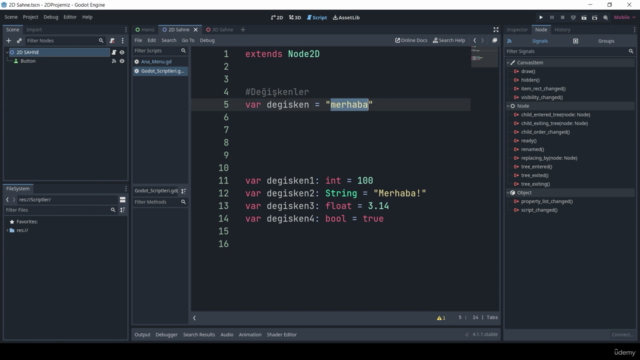This screenshot has height=360, width=640.
Task: Click the warning count indicator
Action: coord(441,318)
